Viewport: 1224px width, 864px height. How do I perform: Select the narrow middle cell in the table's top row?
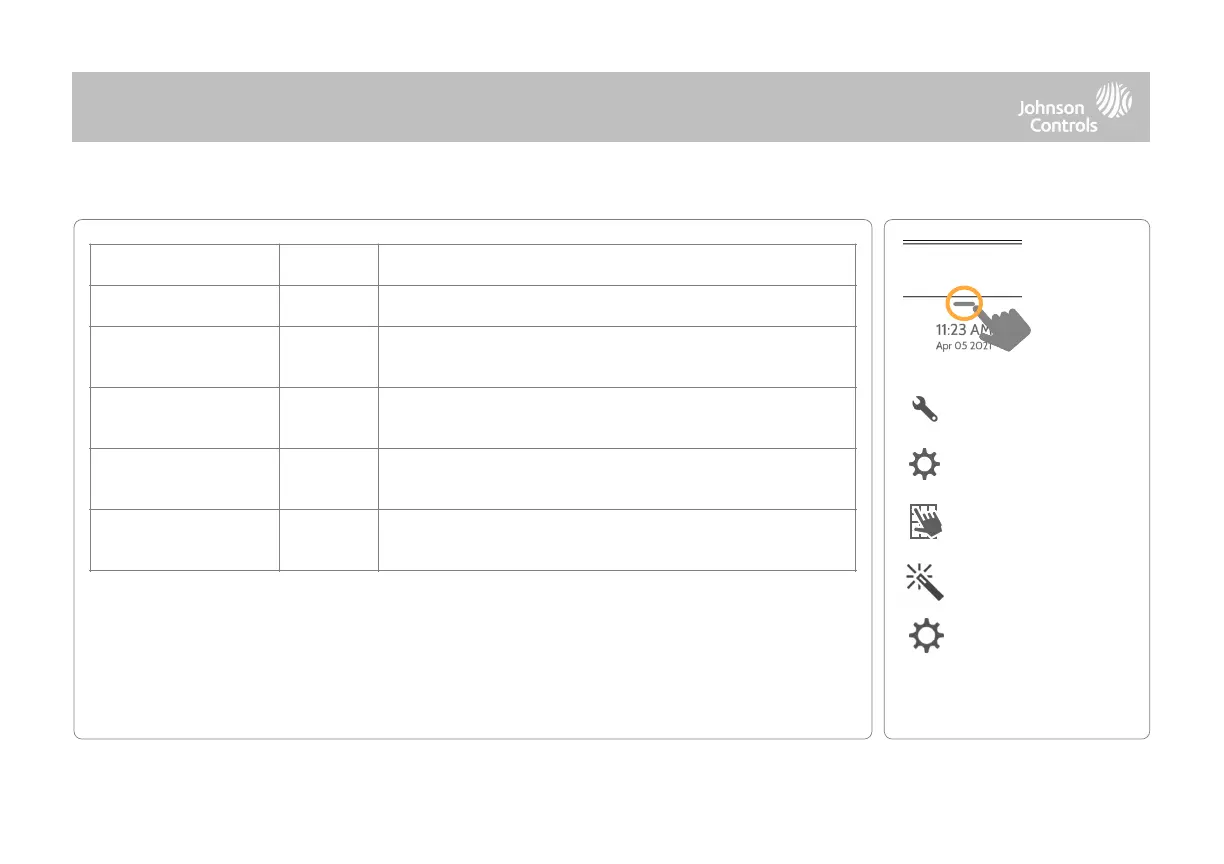coord(328,264)
